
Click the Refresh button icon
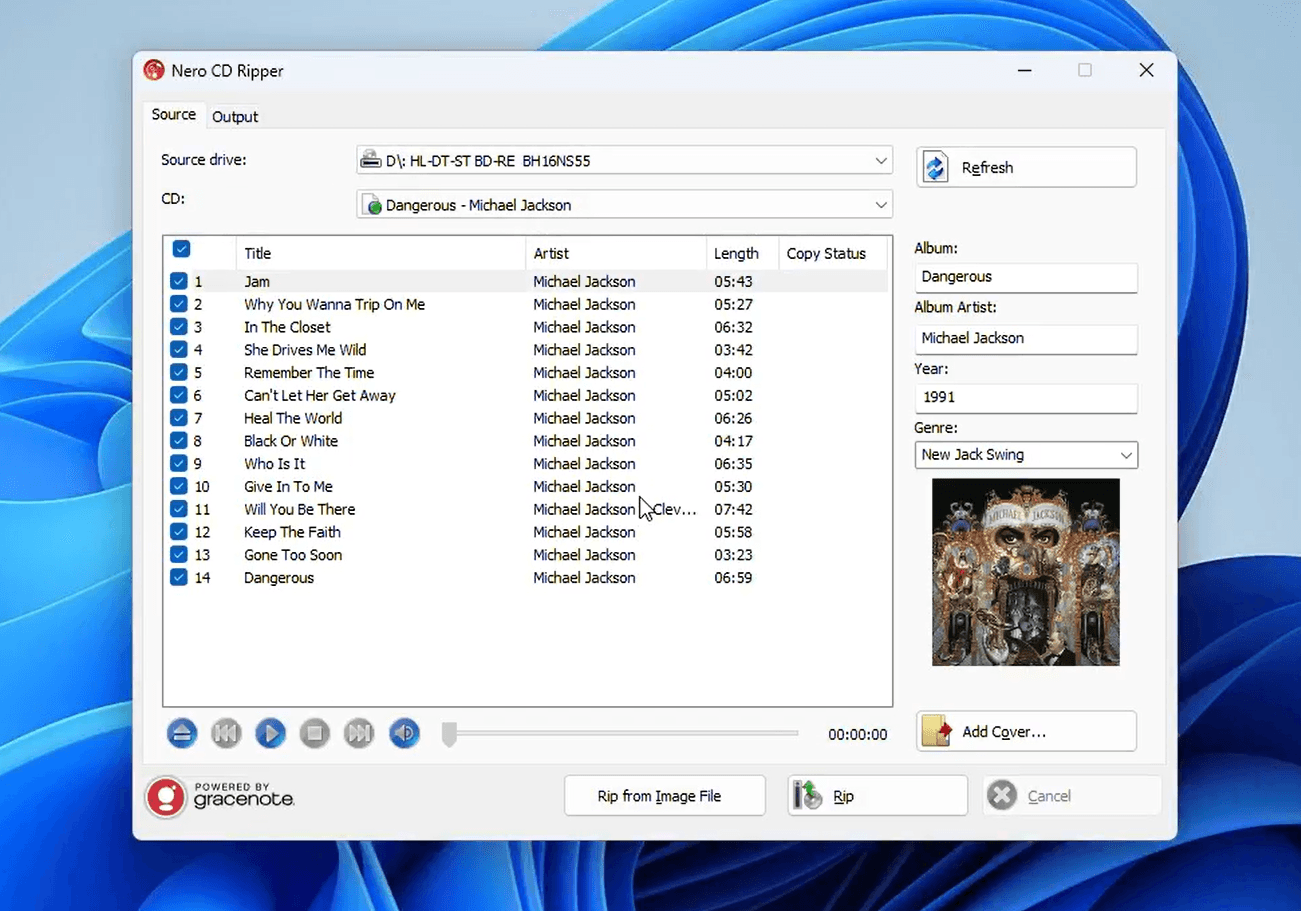click(x=936, y=168)
